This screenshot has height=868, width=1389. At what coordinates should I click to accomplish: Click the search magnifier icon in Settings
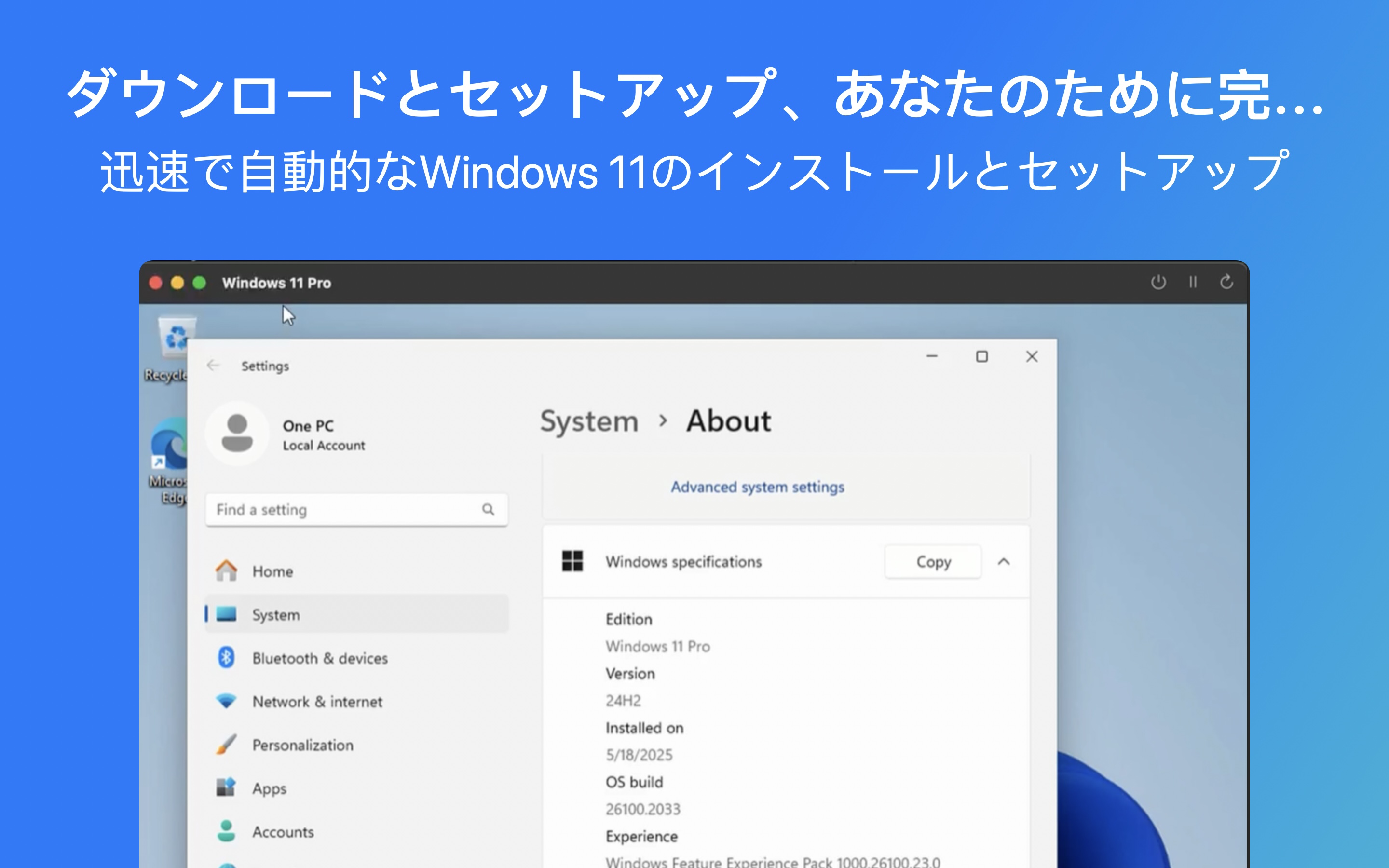point(488,509)
